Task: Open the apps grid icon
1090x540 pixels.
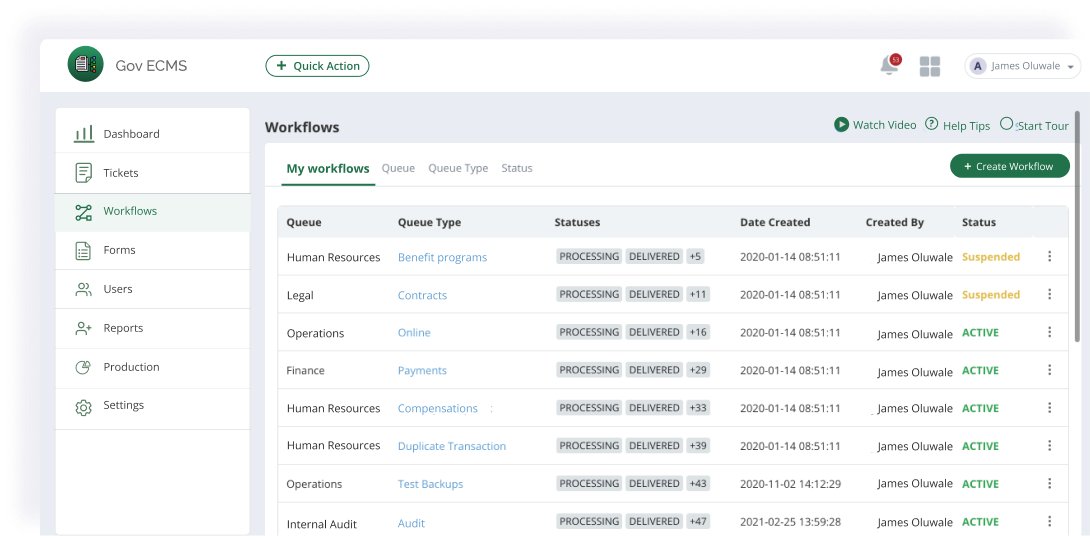Action: coord(930,66)
